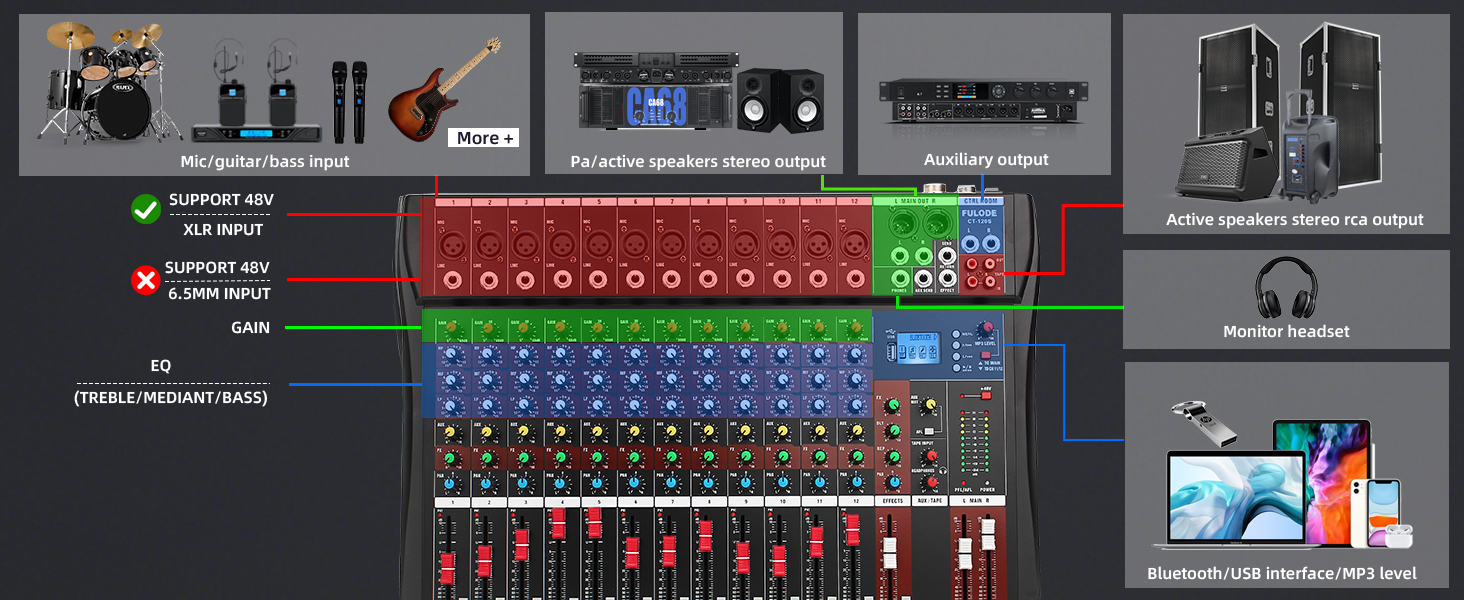This screenshot has height=600, width=1464.
Task: Click the "Auxiliary output" label
Action: click(x=985, y=160)
